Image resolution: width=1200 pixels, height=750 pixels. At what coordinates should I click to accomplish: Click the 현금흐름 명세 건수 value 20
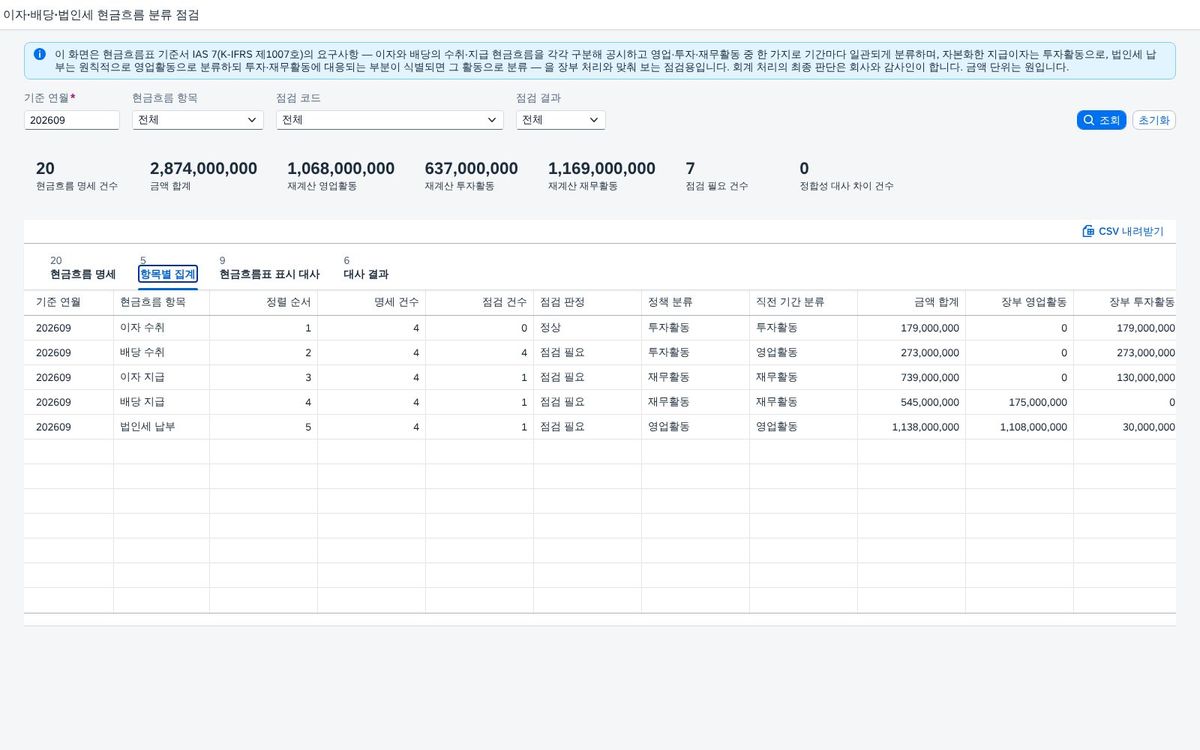[45, 169]
